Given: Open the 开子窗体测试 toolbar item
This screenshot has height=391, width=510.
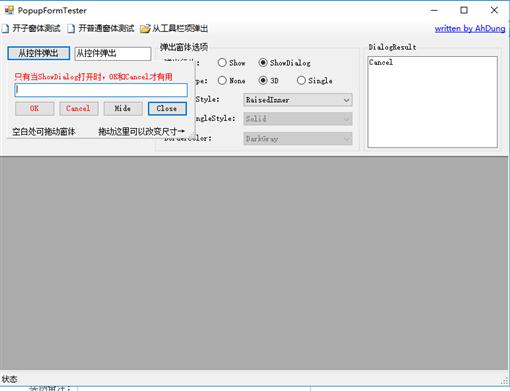Looking at the screenshot, I should [x=31, y=29].
